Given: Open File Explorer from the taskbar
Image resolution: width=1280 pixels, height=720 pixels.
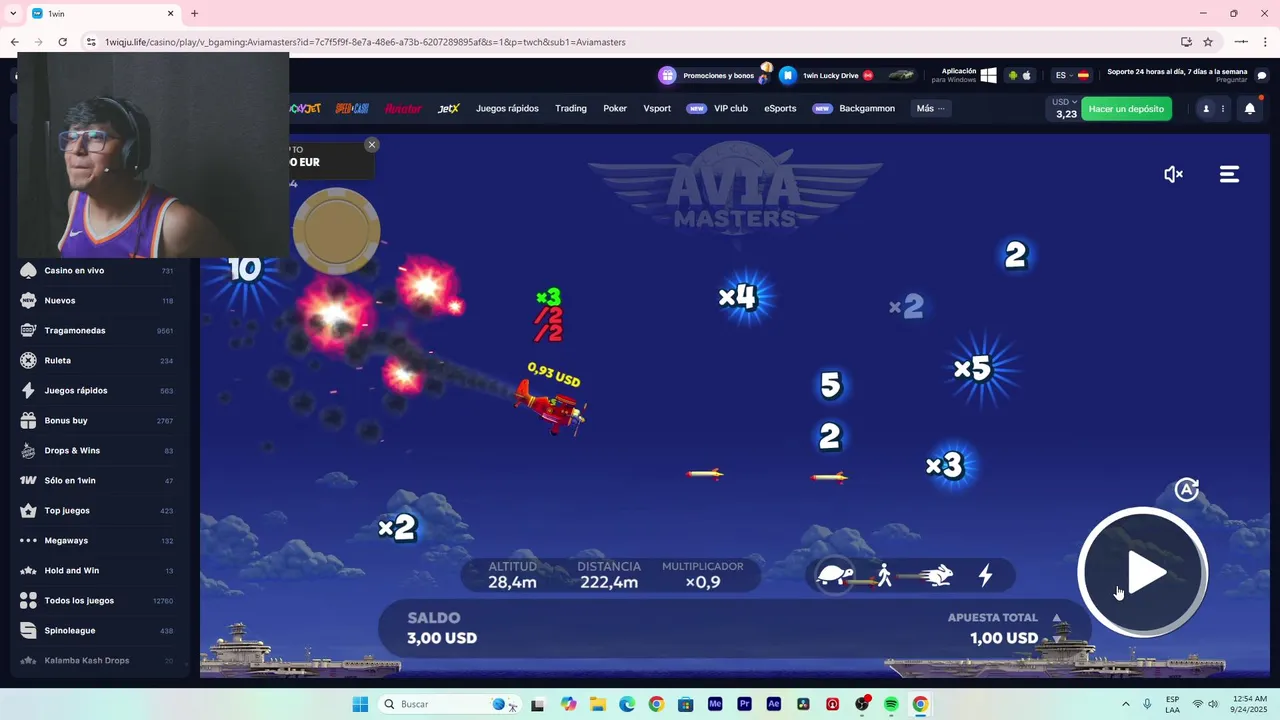Looking at the screenshot, I should pyautogui.click(x=597, y=704).
